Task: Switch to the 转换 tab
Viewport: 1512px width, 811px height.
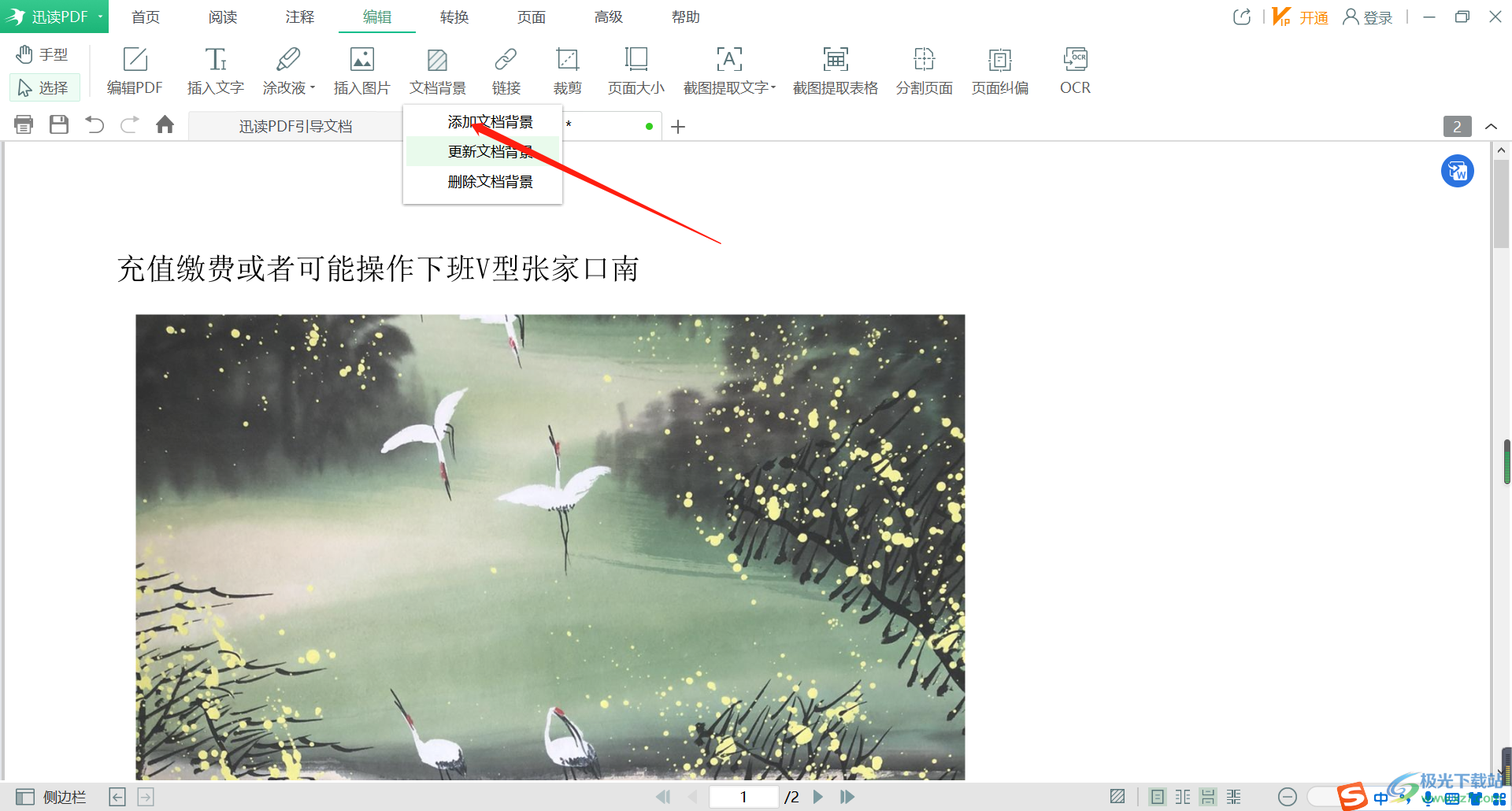Action: [454, 17]
